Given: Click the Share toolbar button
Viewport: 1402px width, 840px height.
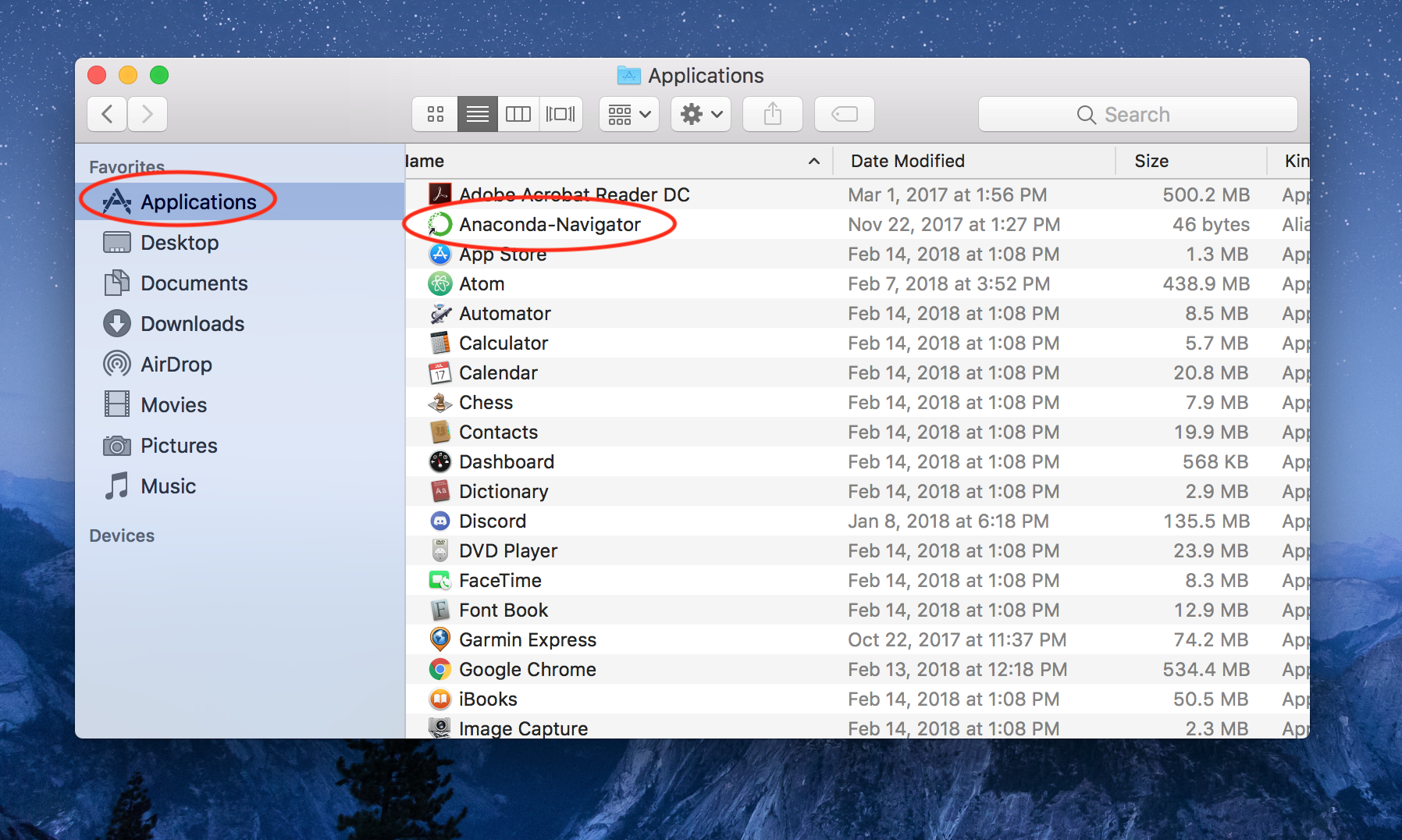Looking at the screenshot, I should click(x=773, y=115).
